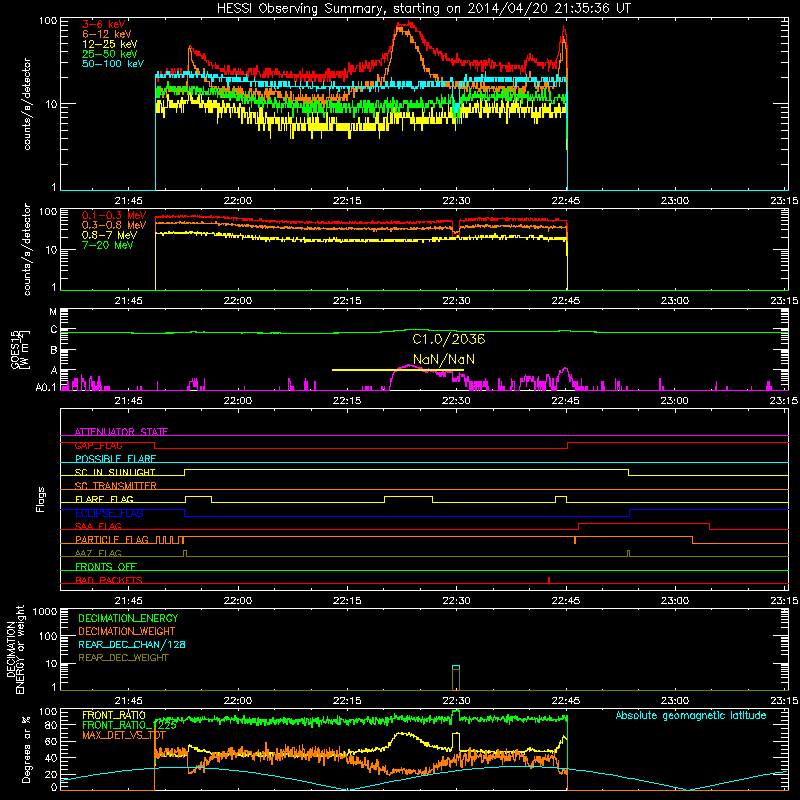Click the POSSIBLE_FLARE flag label
800x800 pixels.
click(115, 459)
